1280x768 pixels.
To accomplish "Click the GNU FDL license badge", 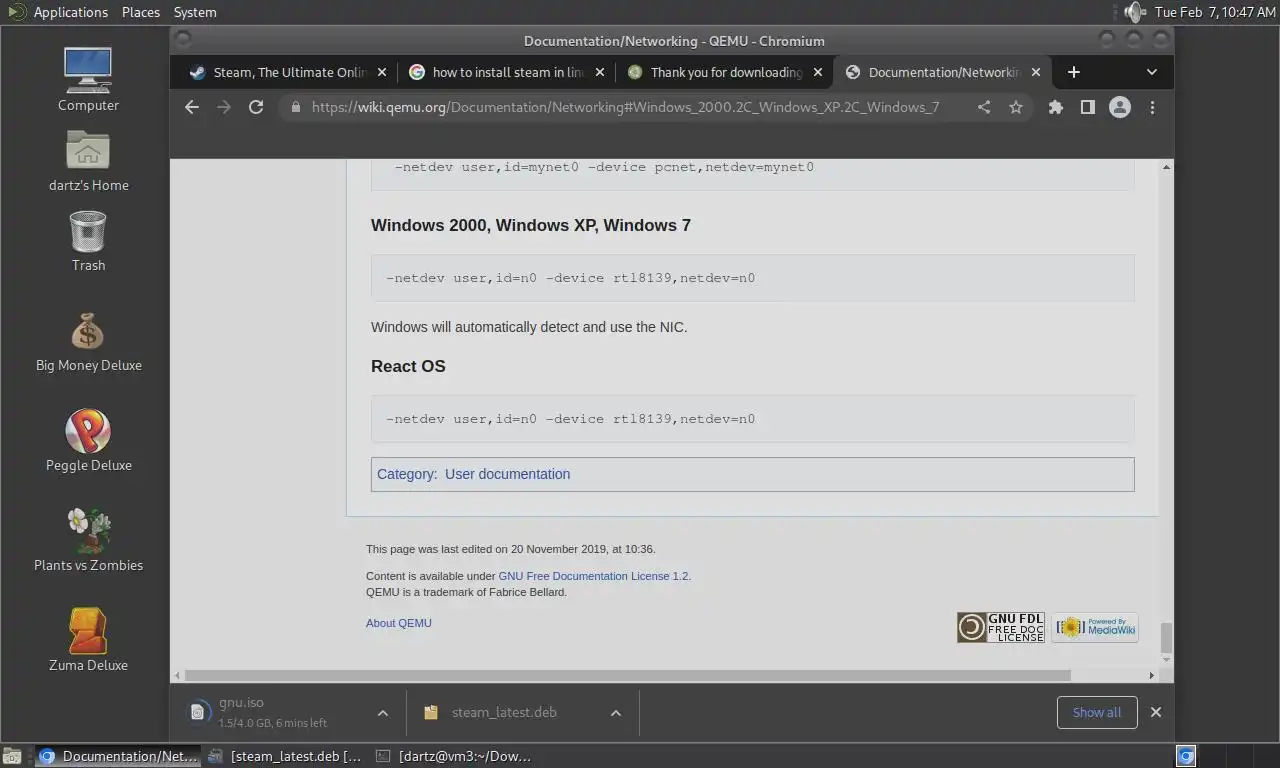I will coord(1001,627).
